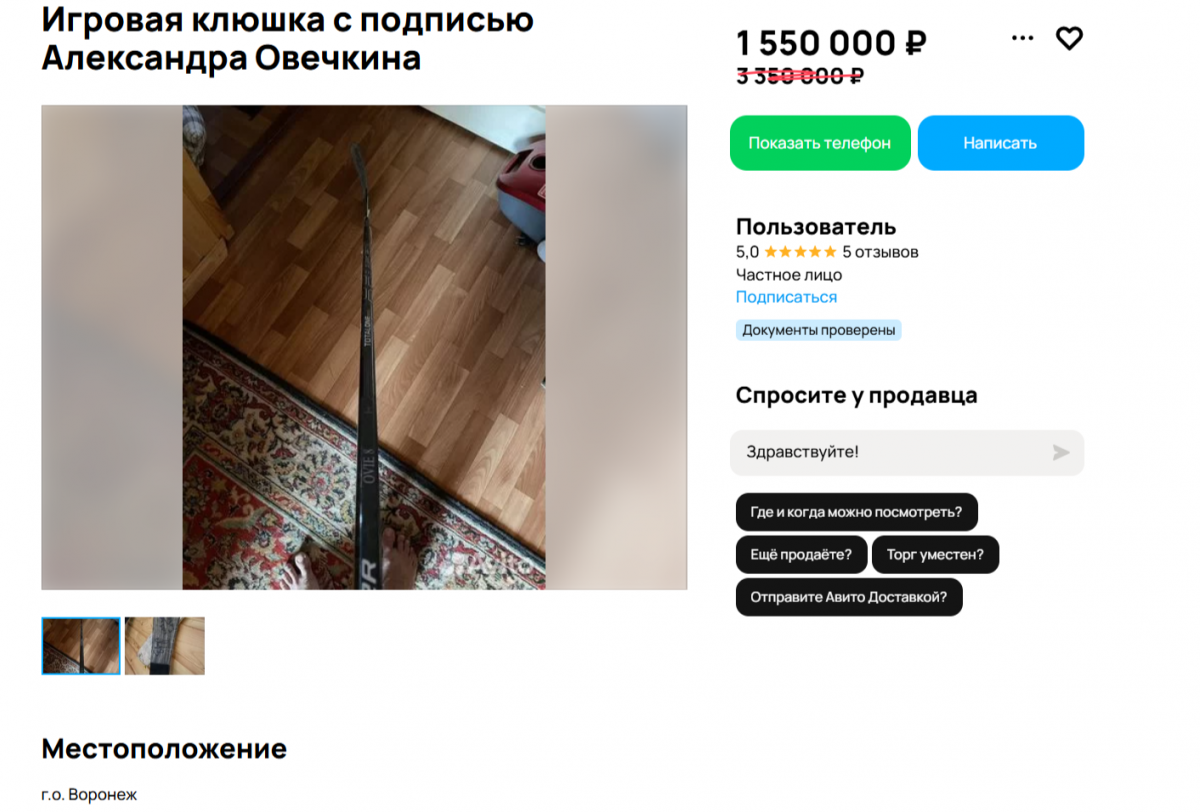Click the seller's star rating
The width and height of the screenshot is (1200, 812).
(800, 252)
